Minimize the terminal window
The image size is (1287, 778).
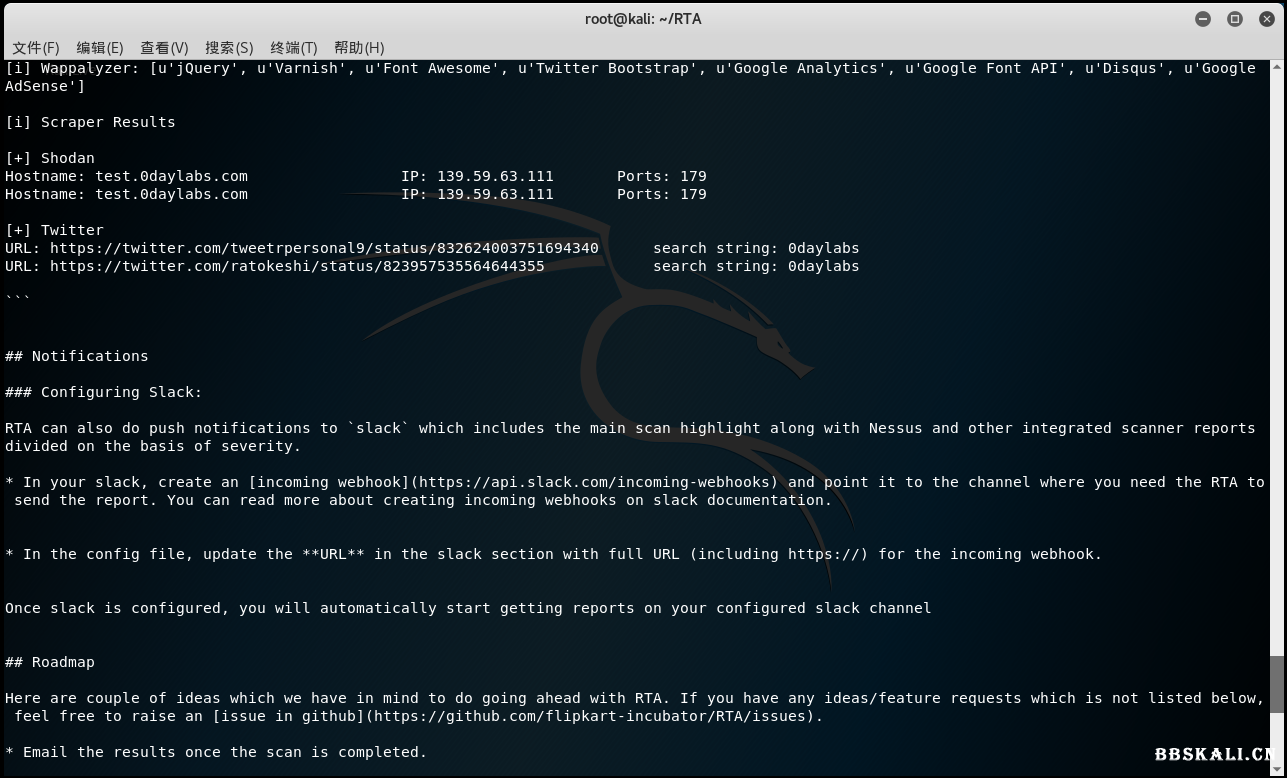(1203, 19)
